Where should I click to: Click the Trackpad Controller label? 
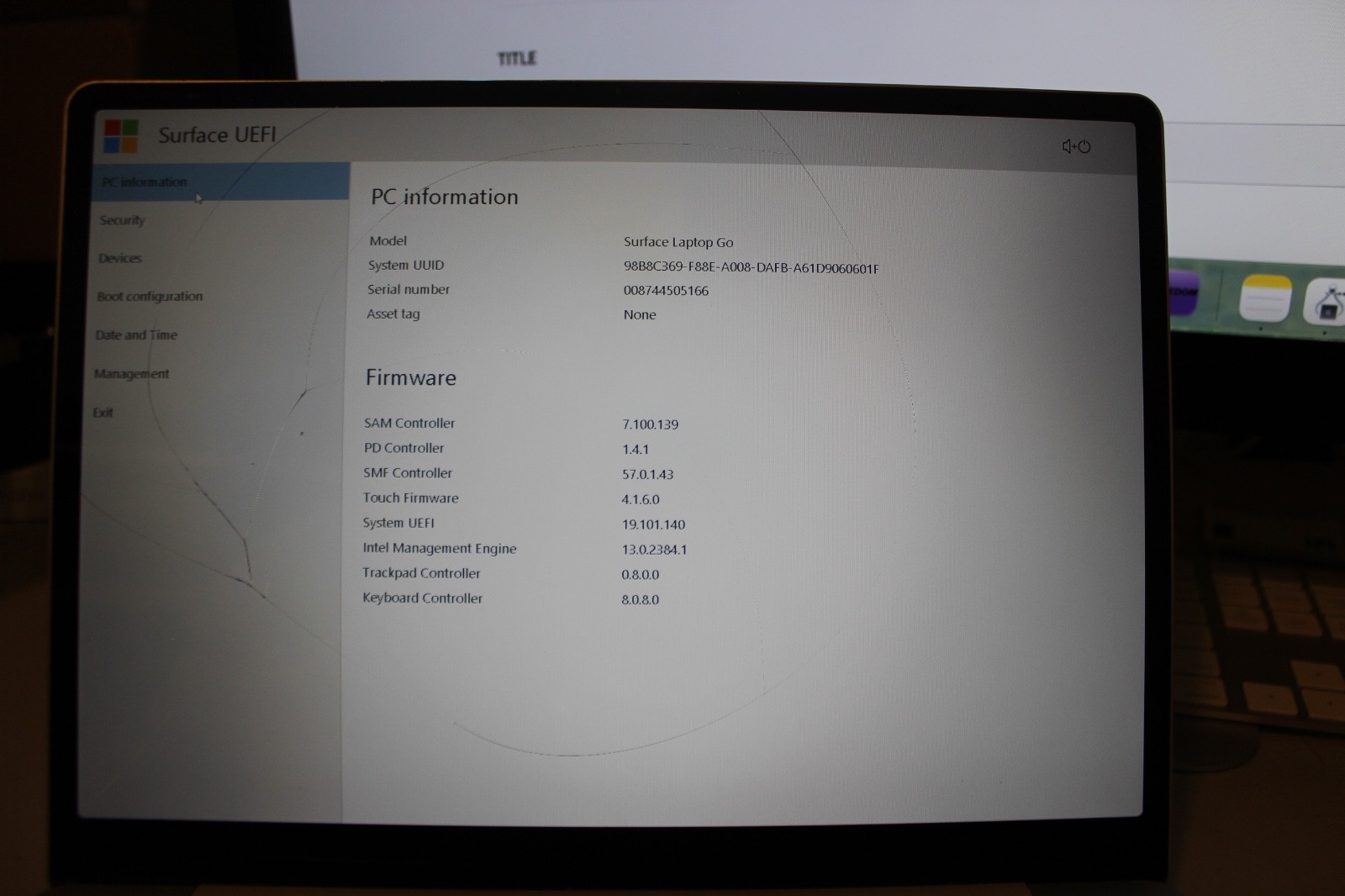(x=421, y=573)
